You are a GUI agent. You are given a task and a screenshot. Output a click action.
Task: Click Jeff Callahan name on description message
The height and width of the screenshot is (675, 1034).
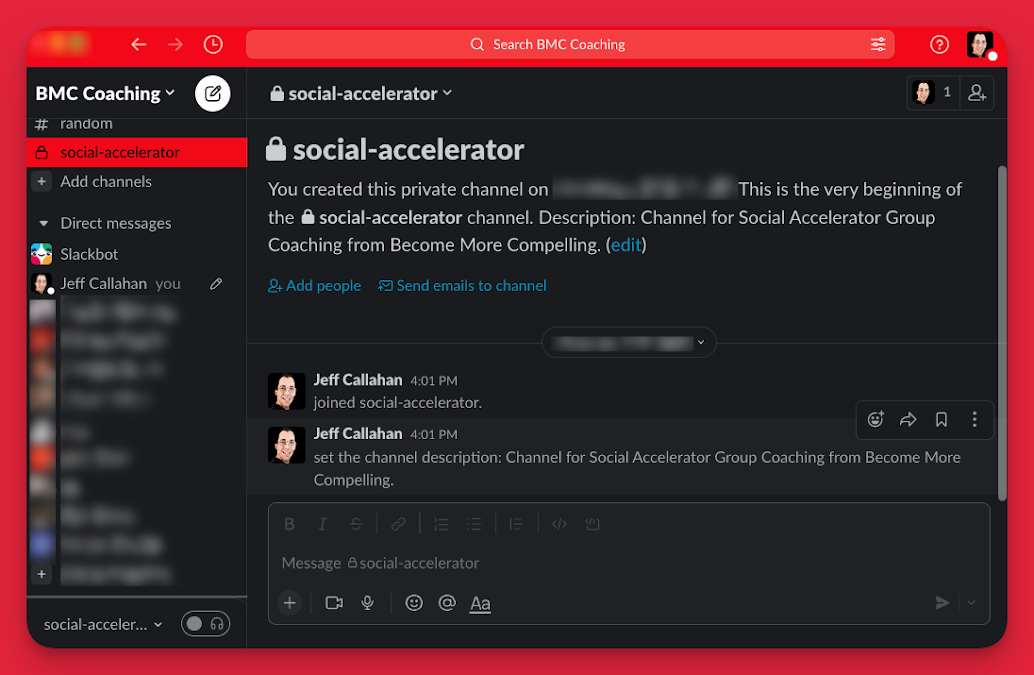tap(357, 433)
